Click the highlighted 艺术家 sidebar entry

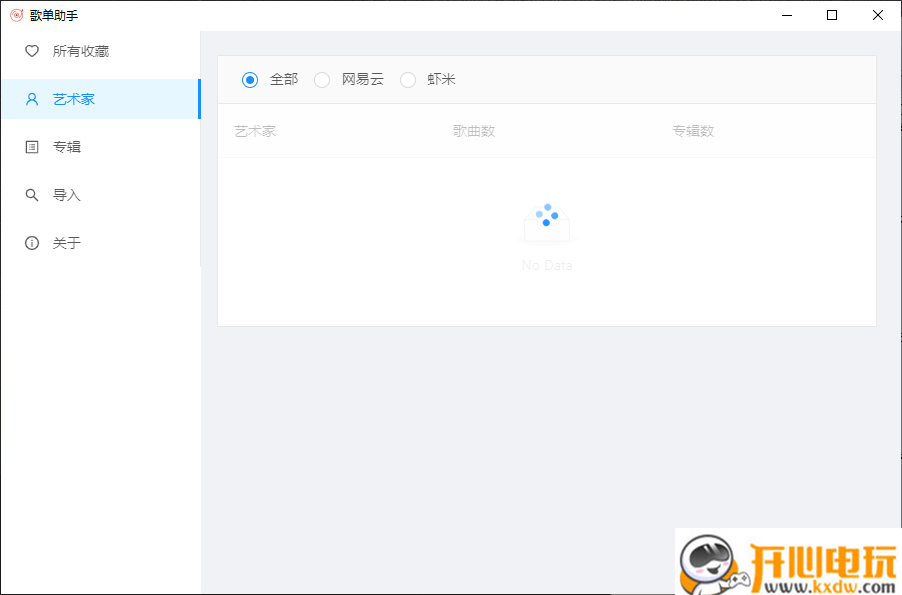pos(70,98)
